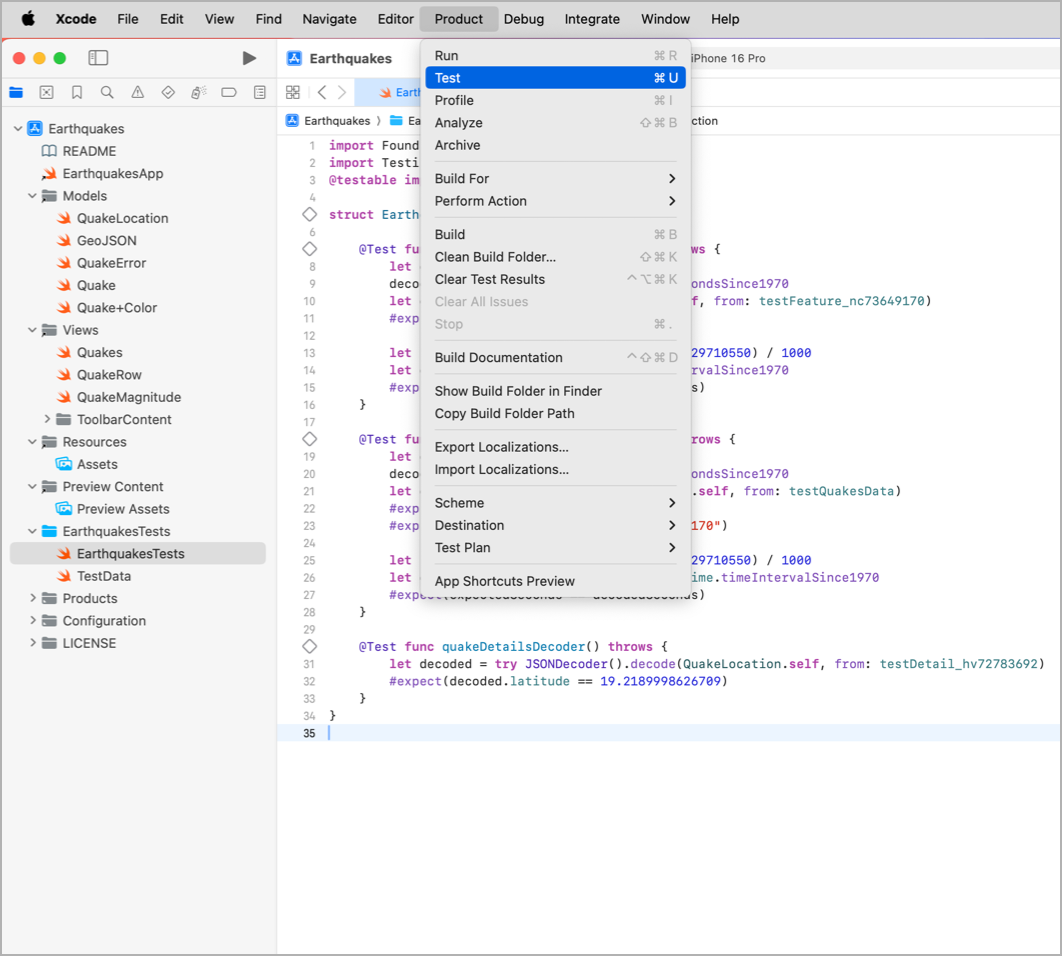Viewport: 1062px width, 956px height.
Task: Choose Clear Test Results
Action: click(555, 279)
